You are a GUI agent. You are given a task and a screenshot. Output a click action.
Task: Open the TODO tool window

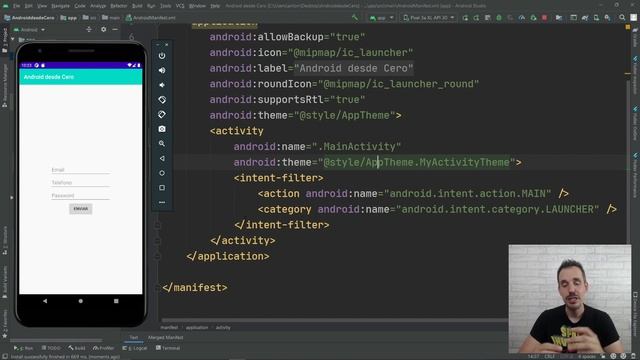click(x=51, y=348)
